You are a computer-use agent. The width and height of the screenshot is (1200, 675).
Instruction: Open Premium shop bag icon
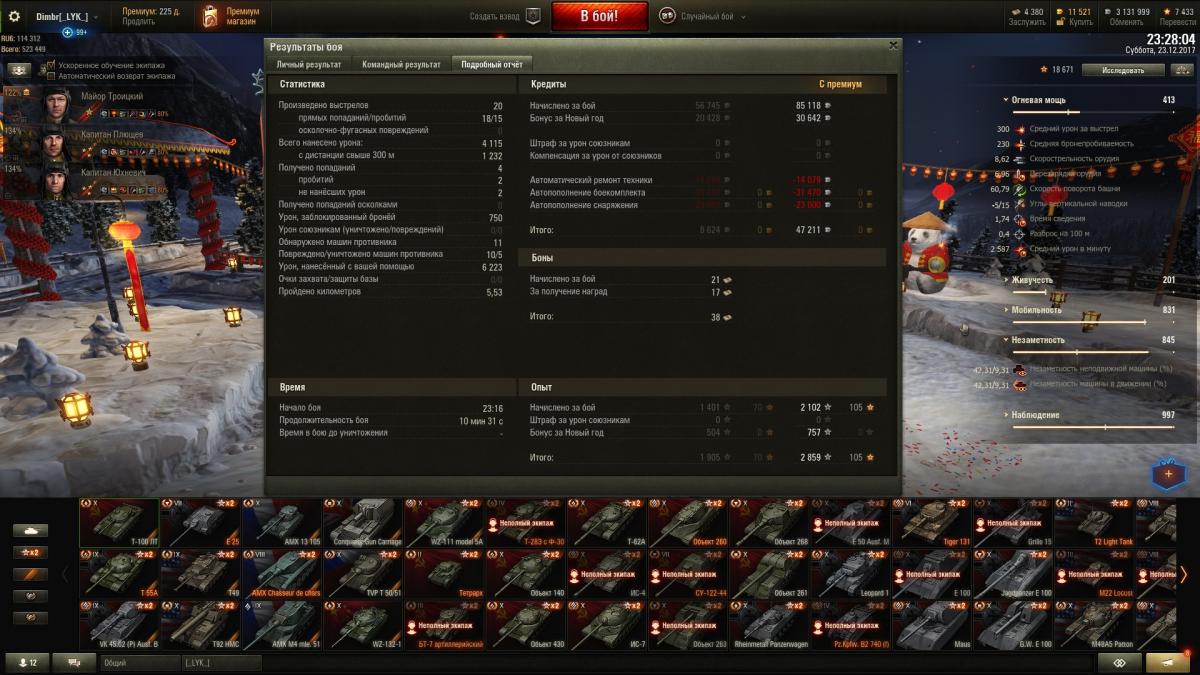(x=210, y=16)
